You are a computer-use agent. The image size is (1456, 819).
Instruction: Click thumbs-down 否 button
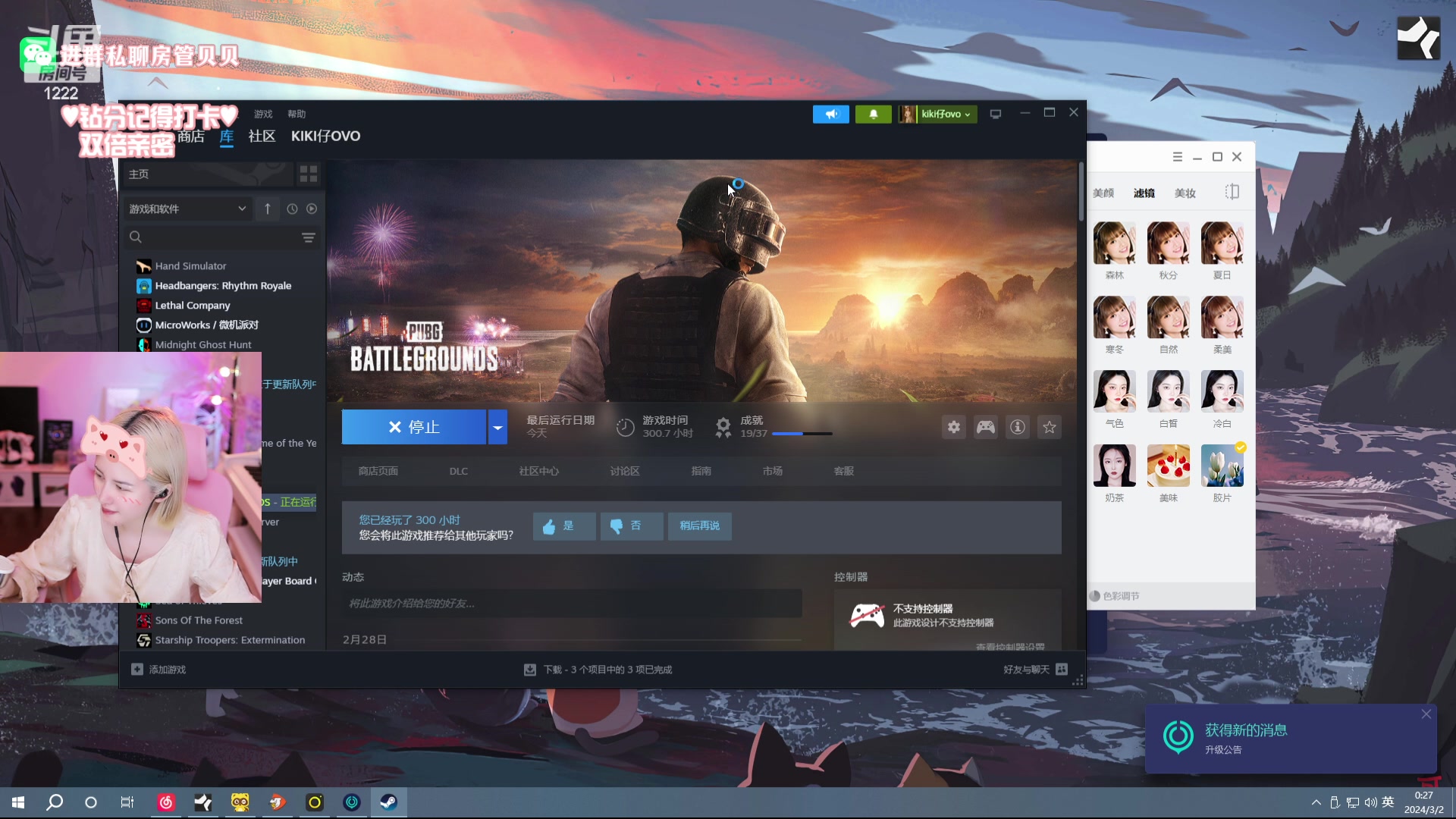click(632, 526)
